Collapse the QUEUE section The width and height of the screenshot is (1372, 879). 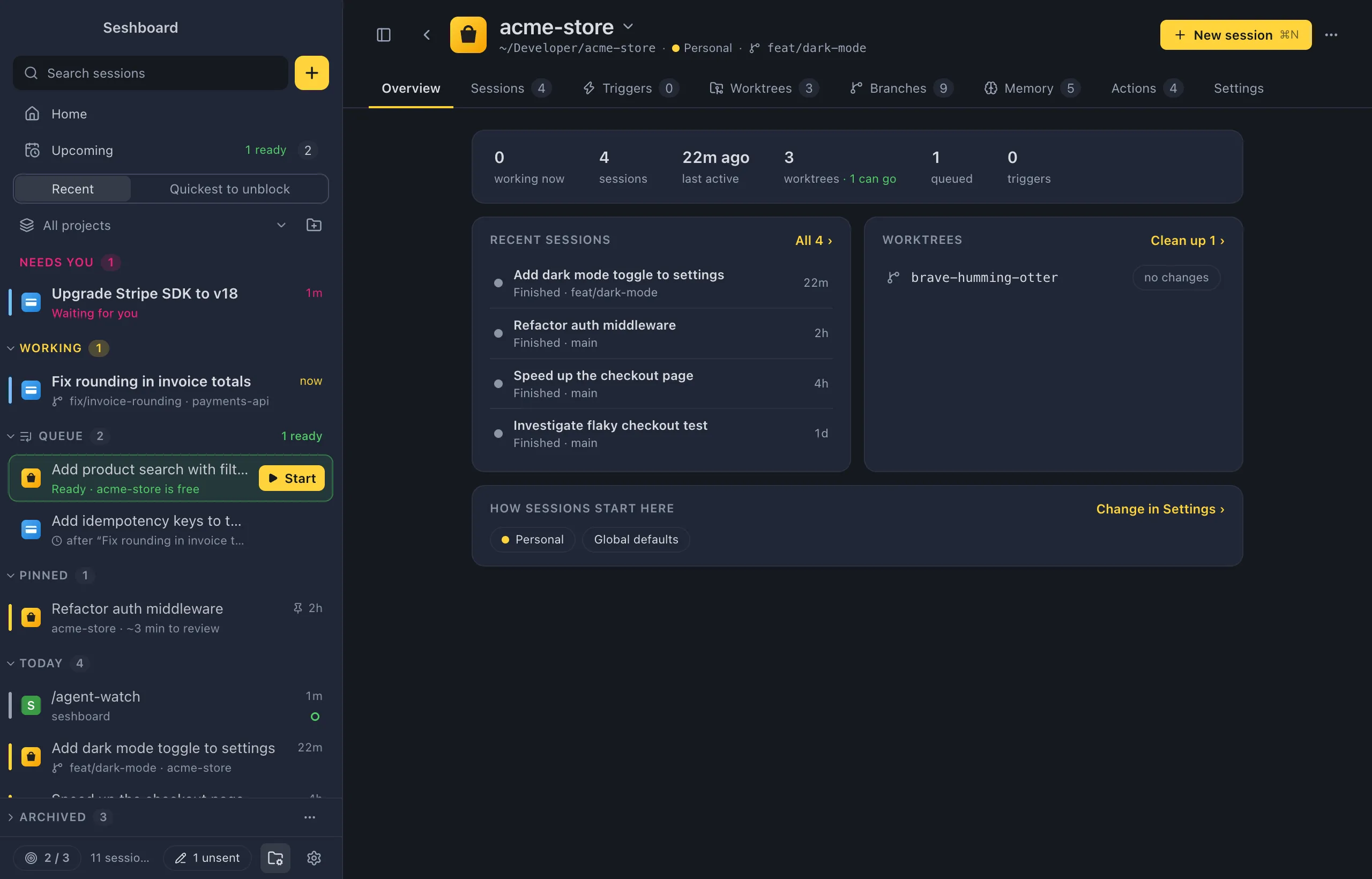[x=10, y=436]
